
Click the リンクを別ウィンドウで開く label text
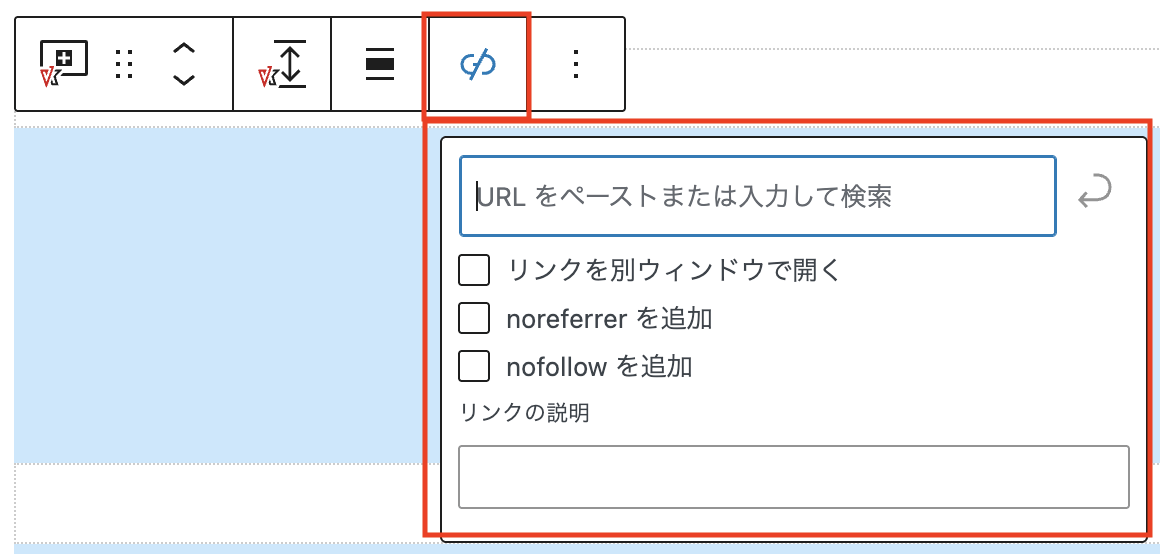675,270
